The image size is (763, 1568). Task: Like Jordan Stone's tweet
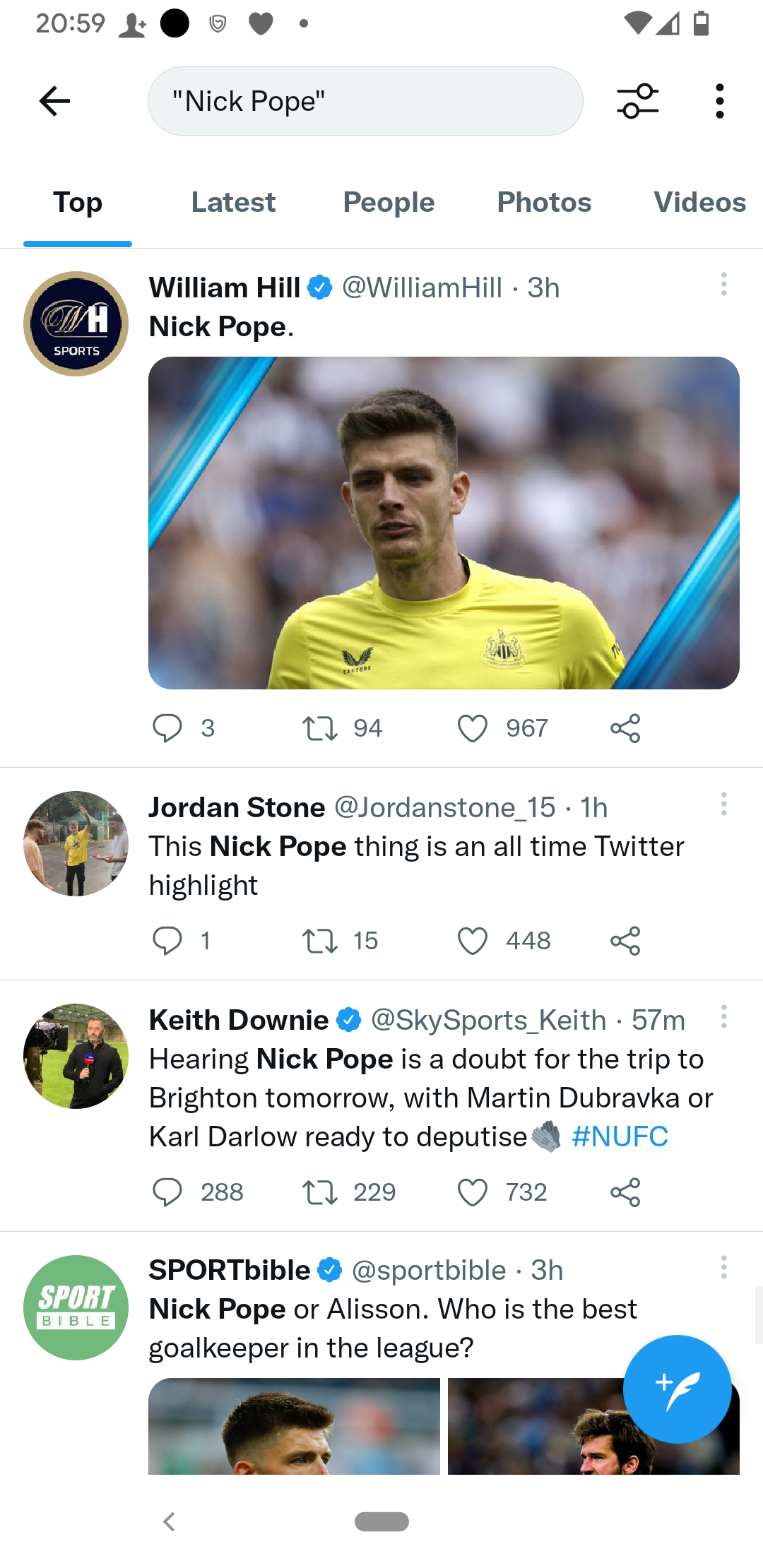pos(473,941)
